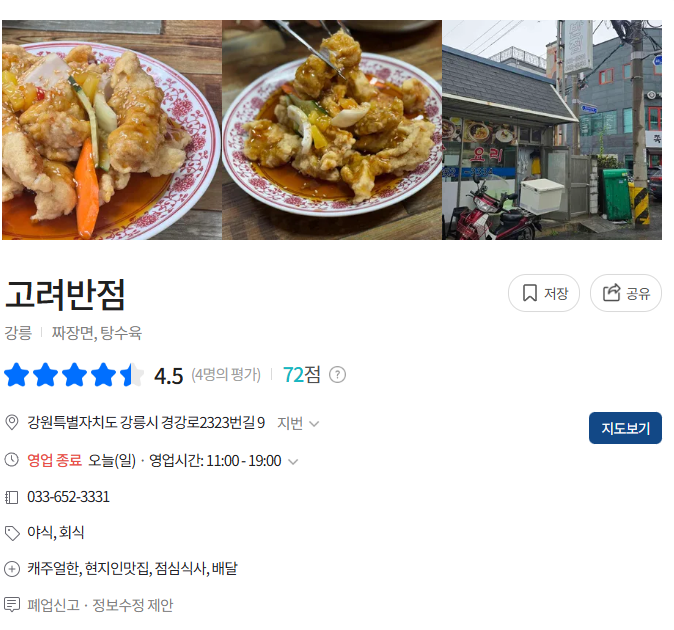The height and width of the screenshot is (630, 674).
Task: Click the tag icon beside 야식, 회식
Action: (12, 533)
